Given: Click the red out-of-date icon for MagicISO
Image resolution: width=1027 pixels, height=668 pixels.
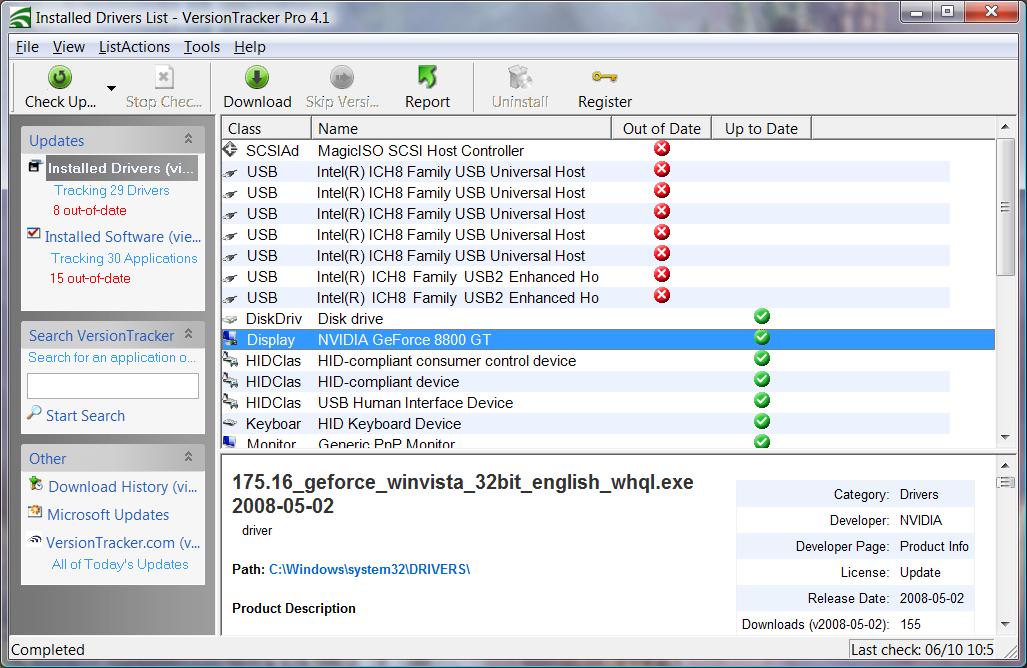Looking at the screenshot, I should 662,149.
